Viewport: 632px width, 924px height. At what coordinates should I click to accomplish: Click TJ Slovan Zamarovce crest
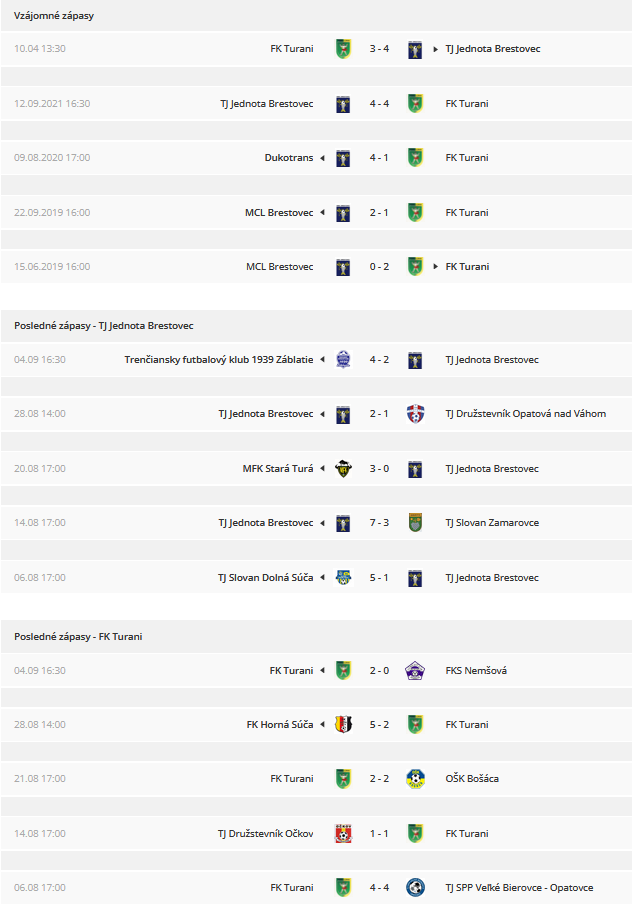(416, 523)
